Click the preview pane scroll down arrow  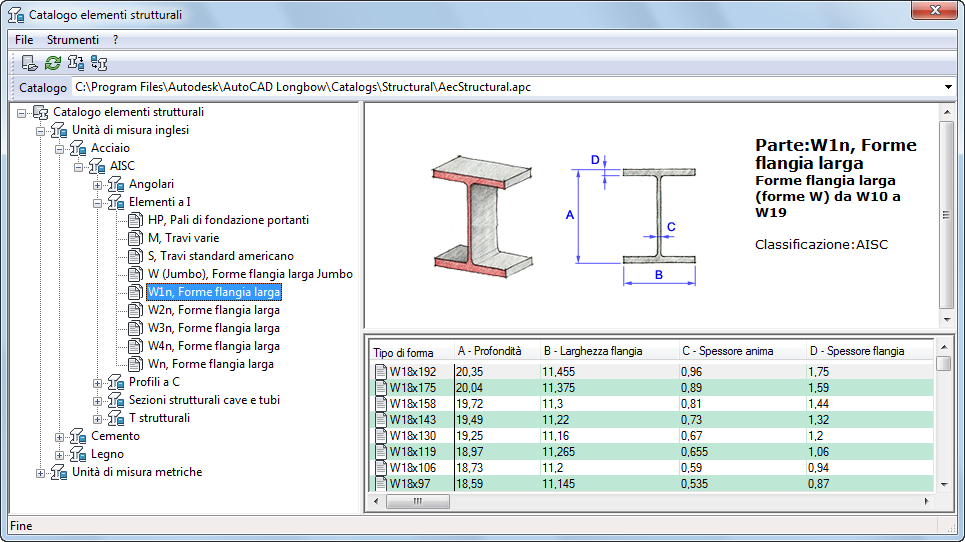pos(947,319)
